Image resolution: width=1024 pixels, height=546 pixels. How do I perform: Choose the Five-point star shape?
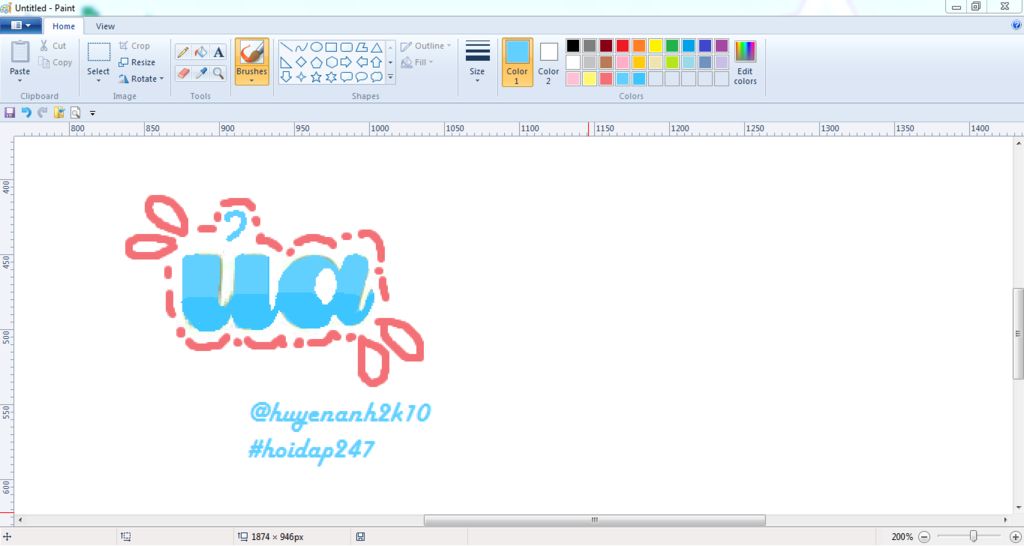pyautogui.click(x=316, y=77)
